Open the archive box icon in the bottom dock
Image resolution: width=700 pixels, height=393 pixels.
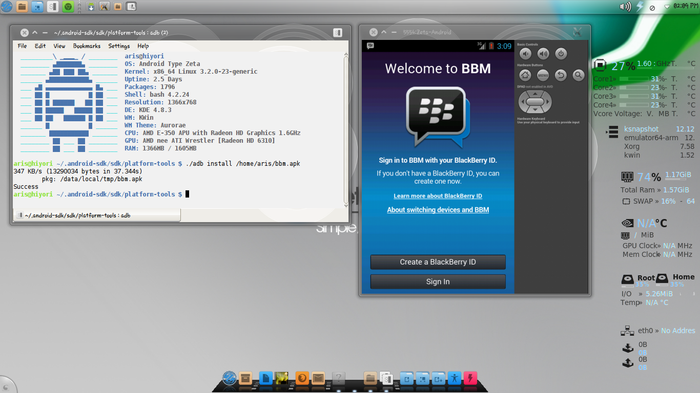[x=245, y=379]
